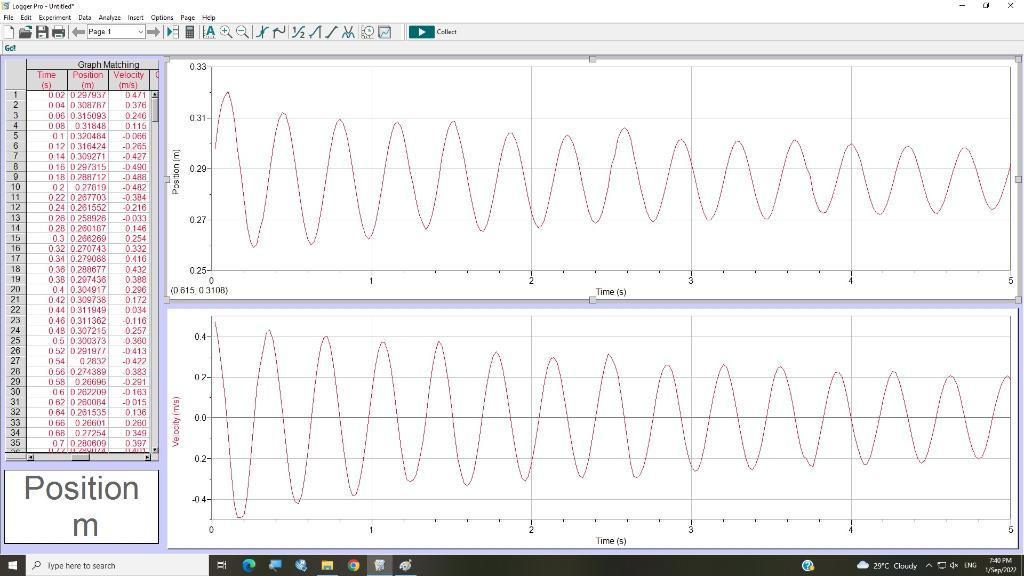1024x576 pixels.
Task: Click the data table scrollbar down arrow
Action: tap(155, 449)
